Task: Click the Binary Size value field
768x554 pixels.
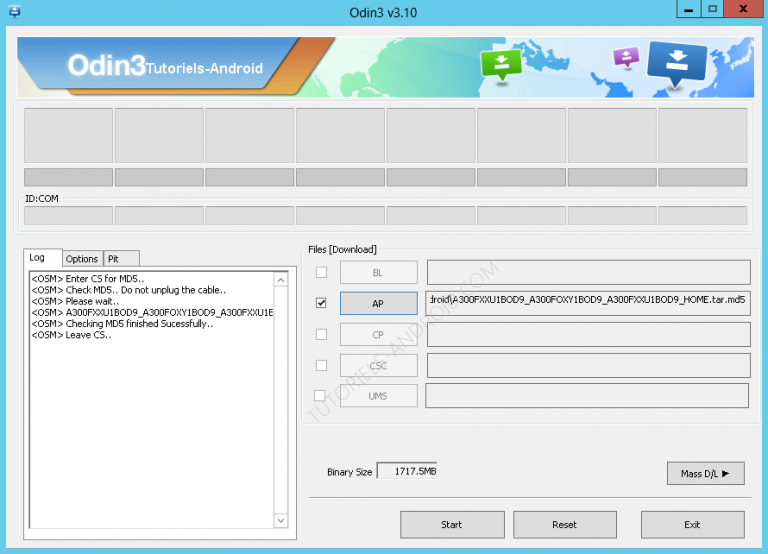Action: [x=407, y=471]
